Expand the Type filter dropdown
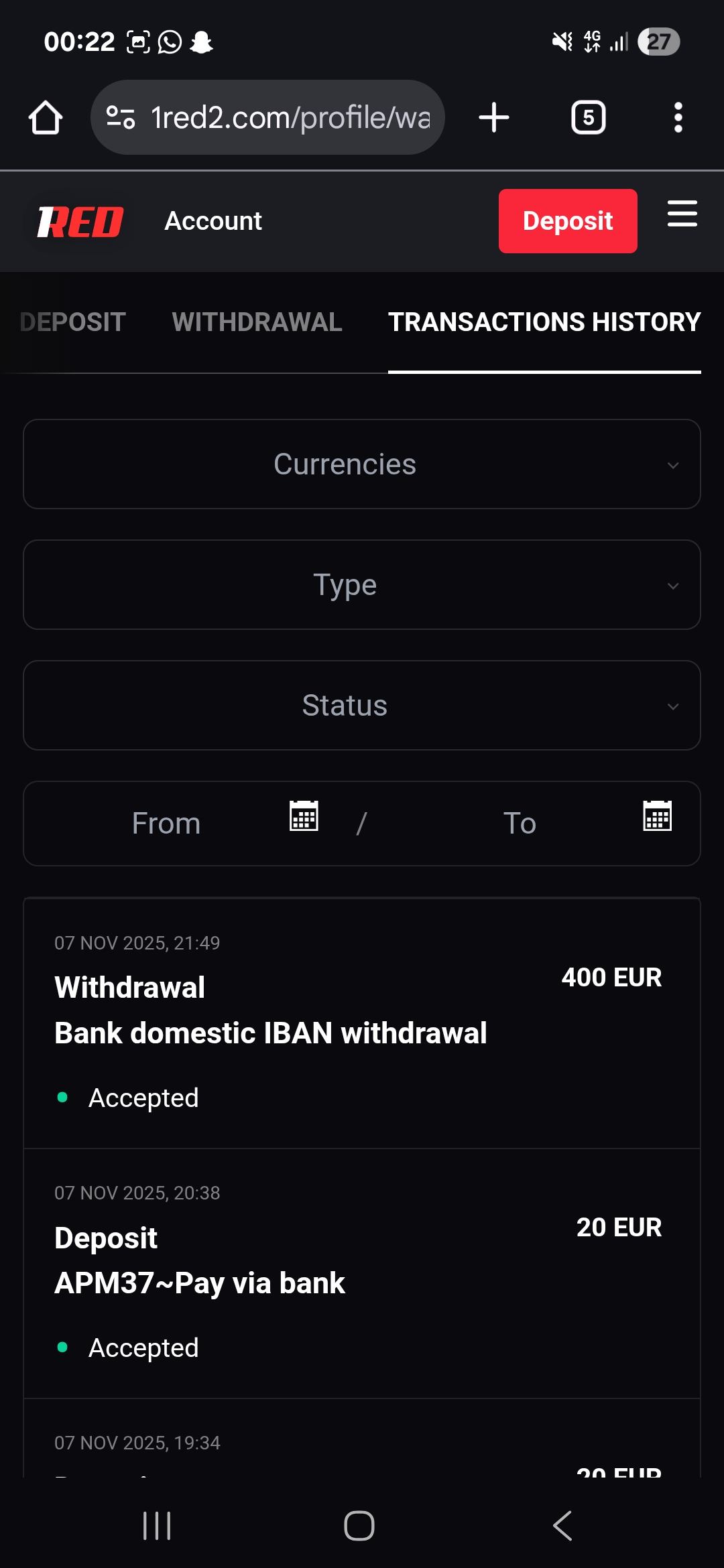This screenshot has width=724, height=1568. pyautogui.click(x=362, y=584)
